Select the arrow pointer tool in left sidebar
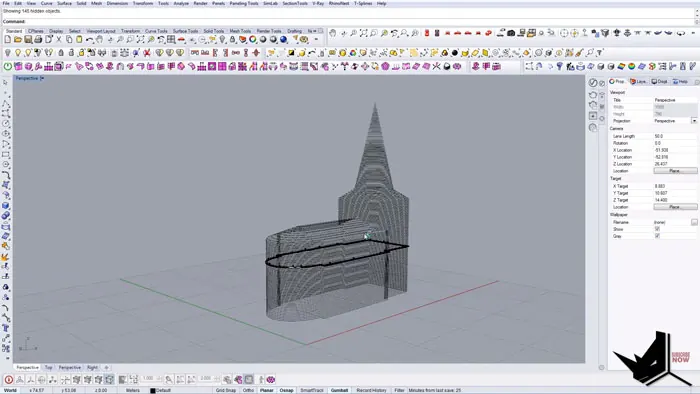 [x=5, y=83]
